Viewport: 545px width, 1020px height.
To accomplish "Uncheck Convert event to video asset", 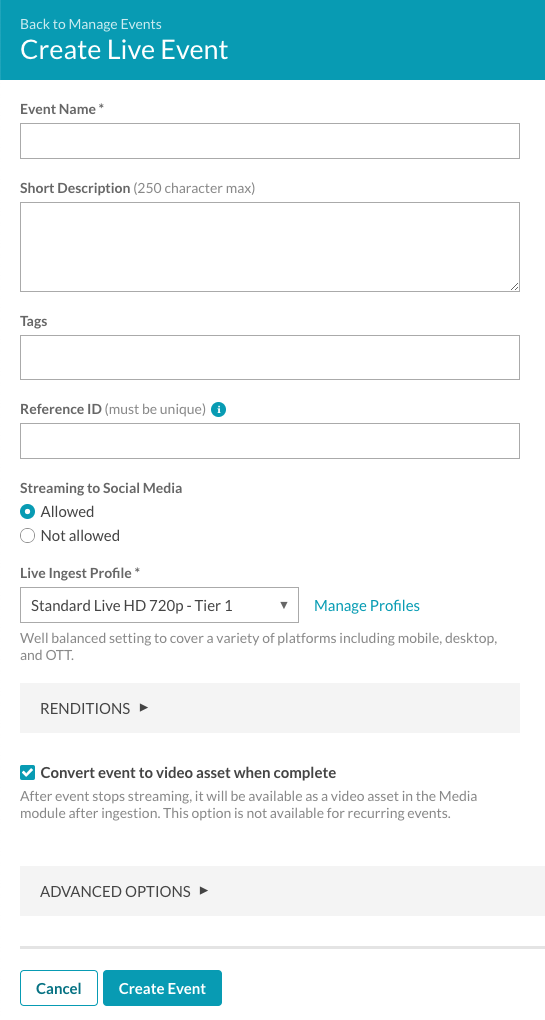I will tap(27, 773).
